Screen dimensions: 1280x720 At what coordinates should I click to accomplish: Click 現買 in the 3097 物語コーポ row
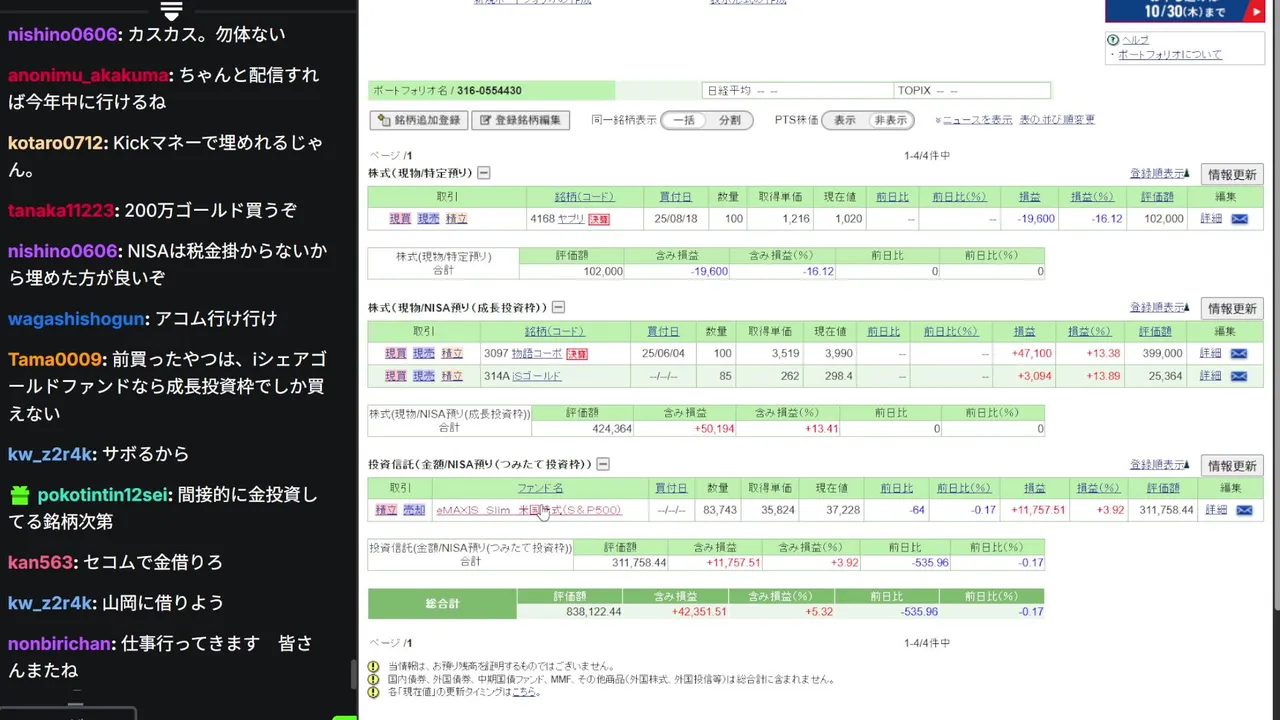point(396,353)
